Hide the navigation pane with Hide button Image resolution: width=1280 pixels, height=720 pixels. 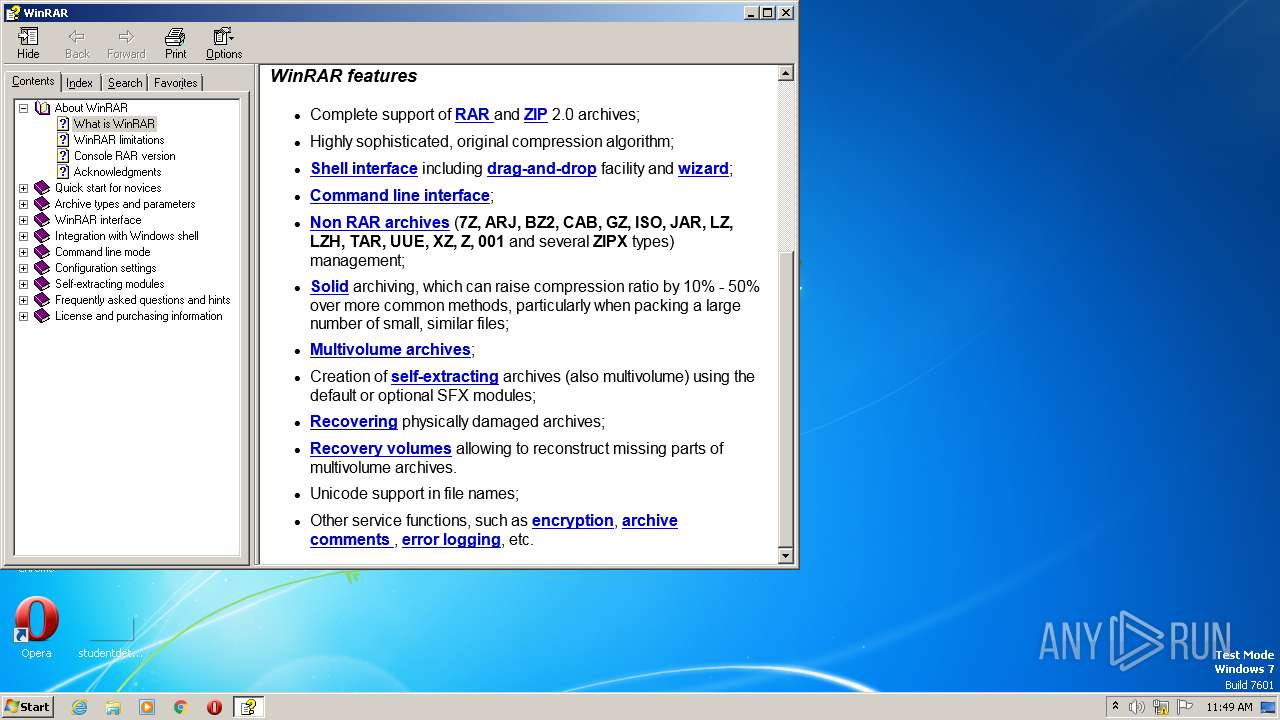tap(28, 43)
